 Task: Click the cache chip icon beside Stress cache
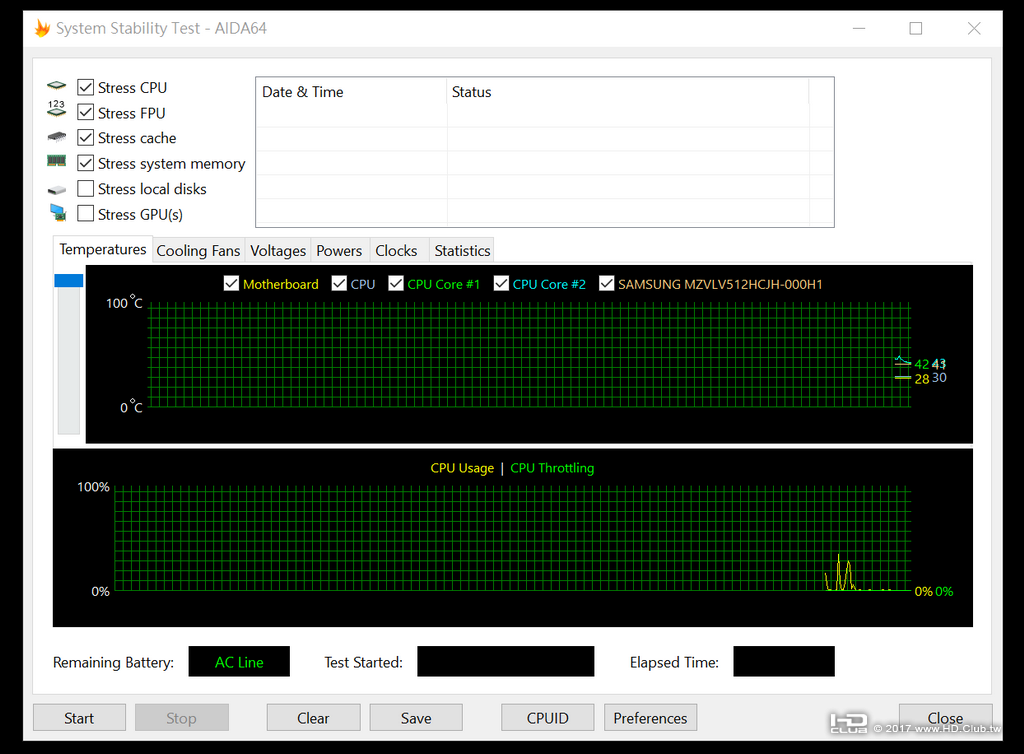pyautogui.click(x=57, y=137)
